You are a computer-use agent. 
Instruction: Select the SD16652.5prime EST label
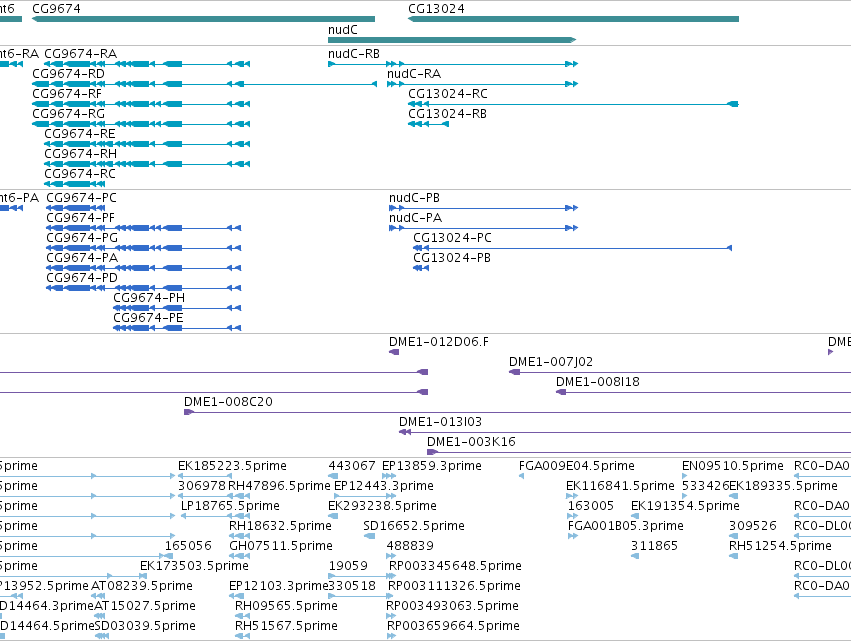click(414, 526)
